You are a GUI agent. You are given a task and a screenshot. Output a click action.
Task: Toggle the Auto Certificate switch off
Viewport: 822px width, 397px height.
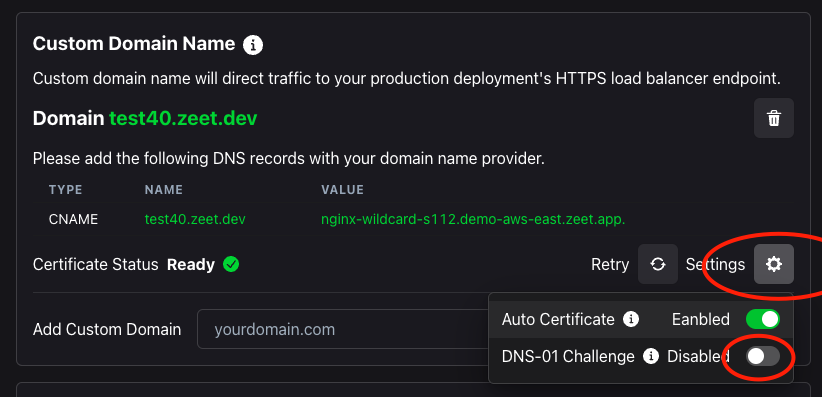pos(763,319)
